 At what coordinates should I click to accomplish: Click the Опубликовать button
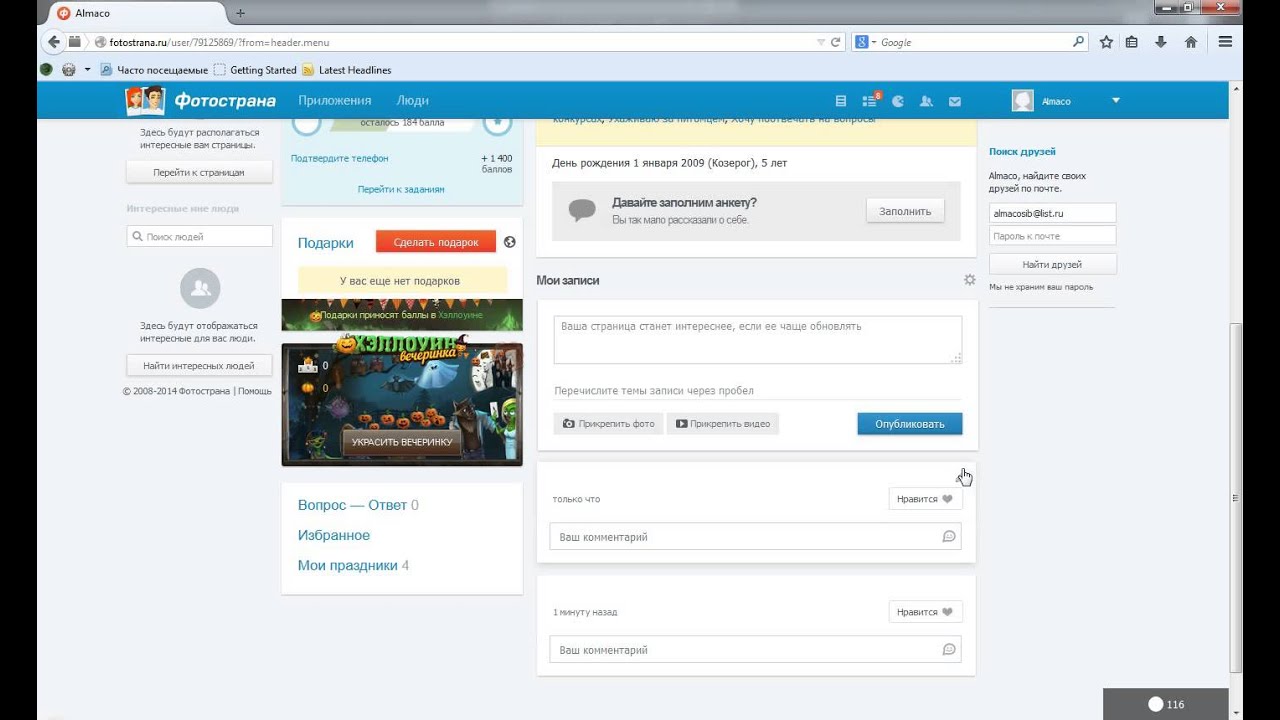tap(910, 424)
